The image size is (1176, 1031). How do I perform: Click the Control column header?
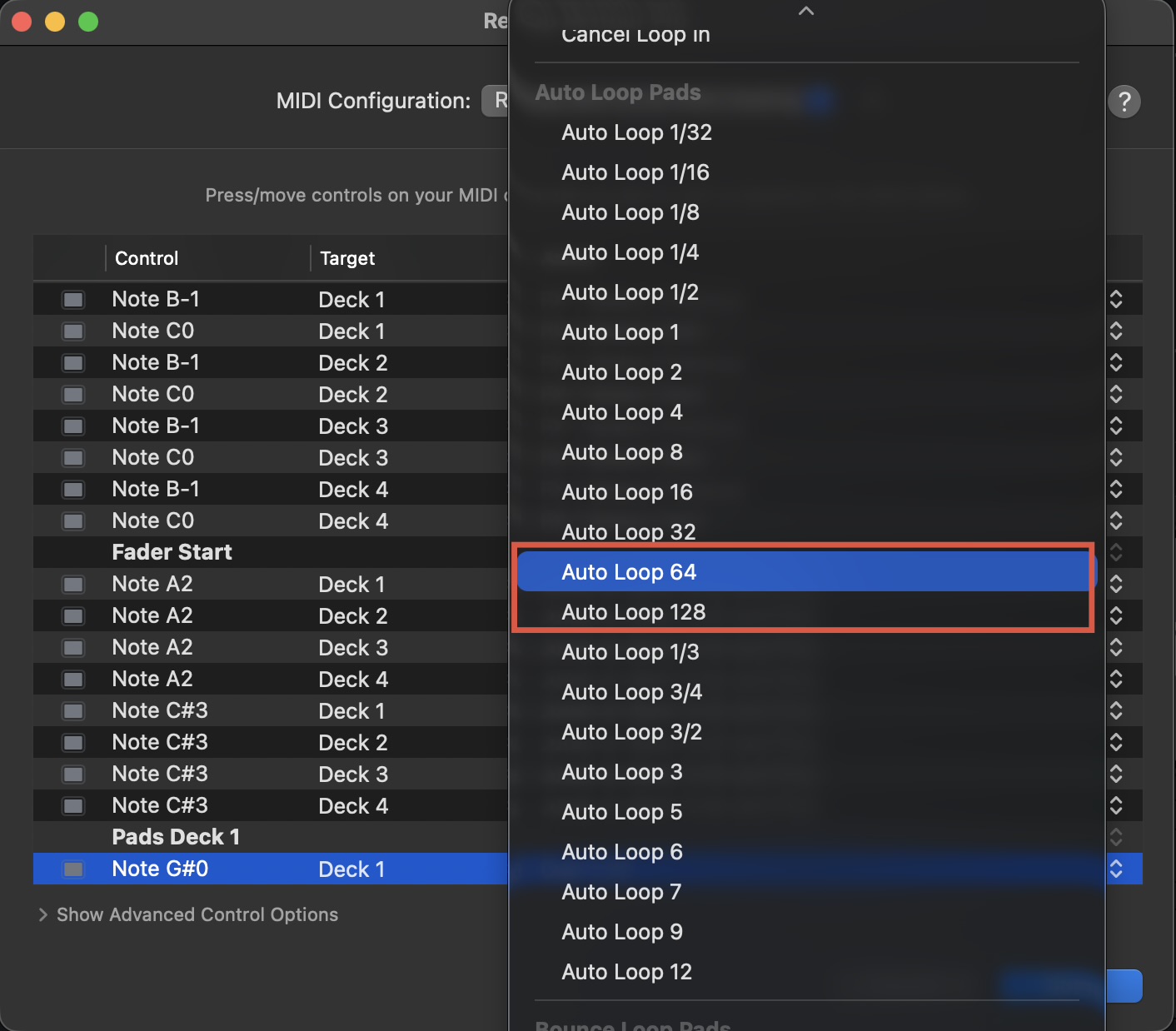tap(147, 258)
